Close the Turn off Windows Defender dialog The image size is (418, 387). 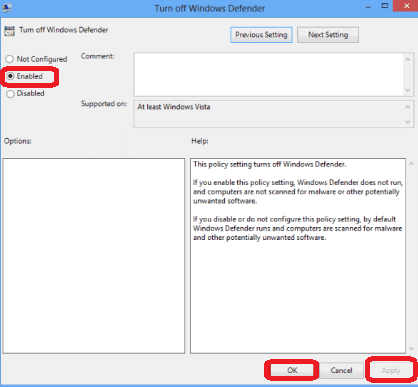click(x=406, y=6)
